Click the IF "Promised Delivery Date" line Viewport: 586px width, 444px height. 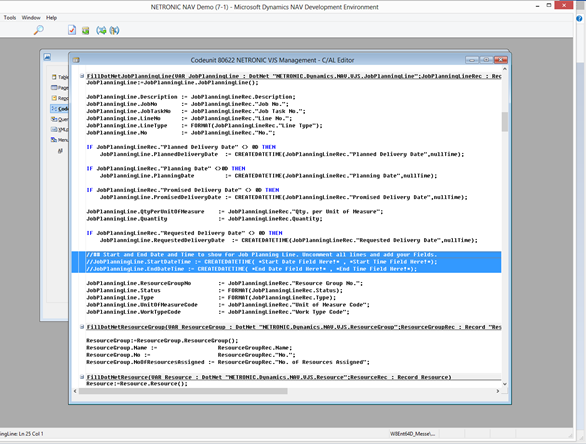(183, 190)
